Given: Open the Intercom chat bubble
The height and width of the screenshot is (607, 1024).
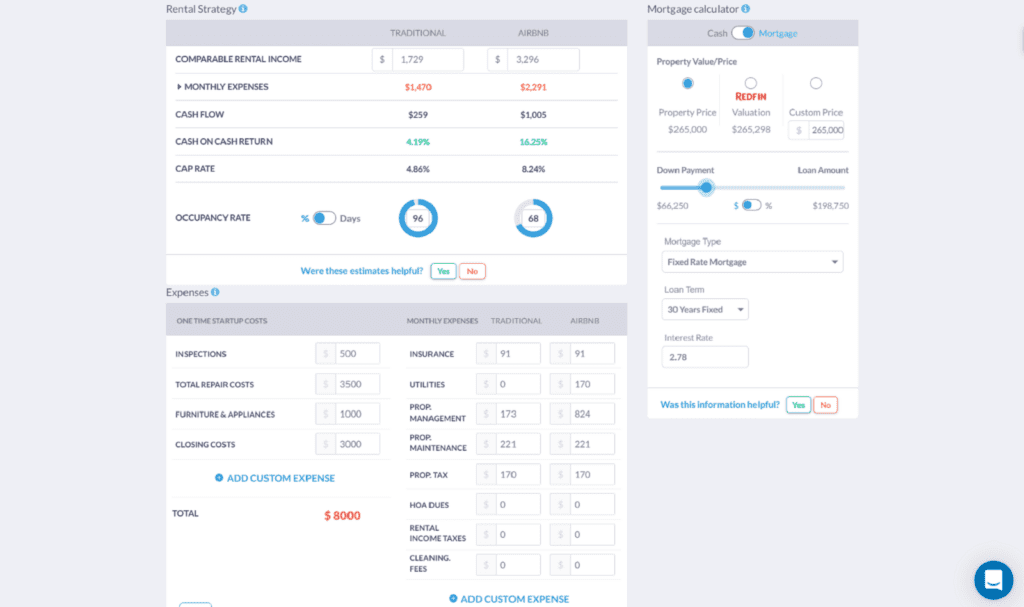Looking at the screenshot, I should click(993, 580).
